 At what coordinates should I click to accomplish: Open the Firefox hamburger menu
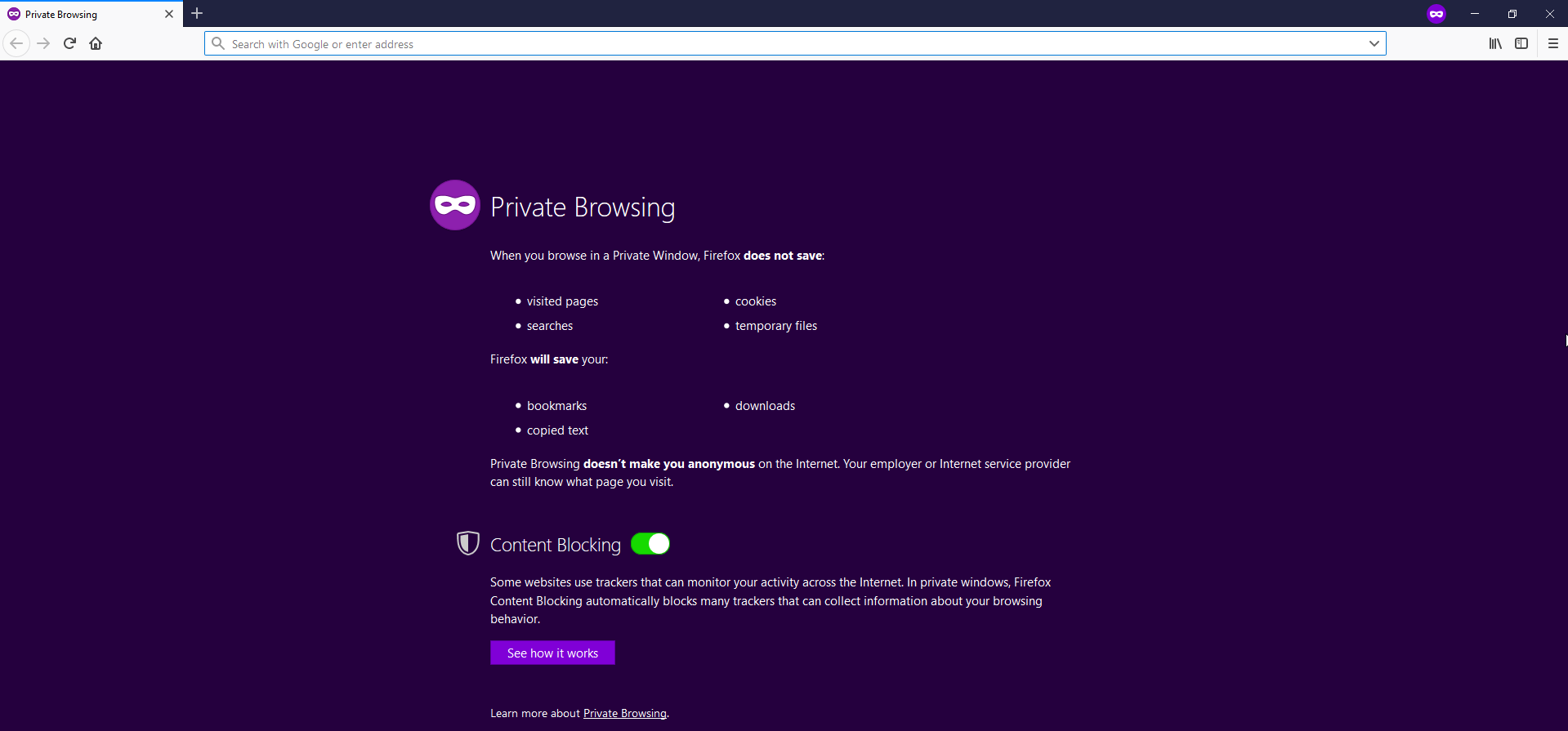[1552, 43]
